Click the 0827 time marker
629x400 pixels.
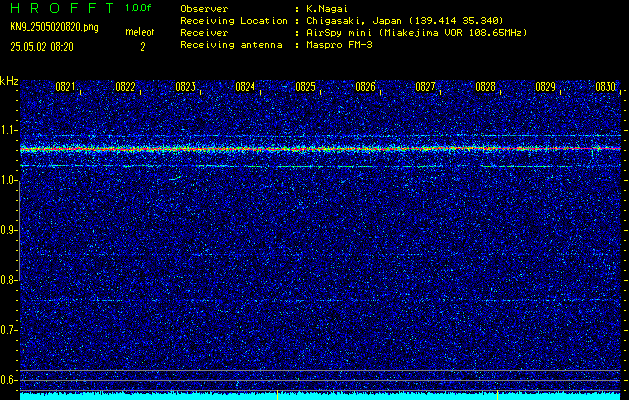[425, 87]
